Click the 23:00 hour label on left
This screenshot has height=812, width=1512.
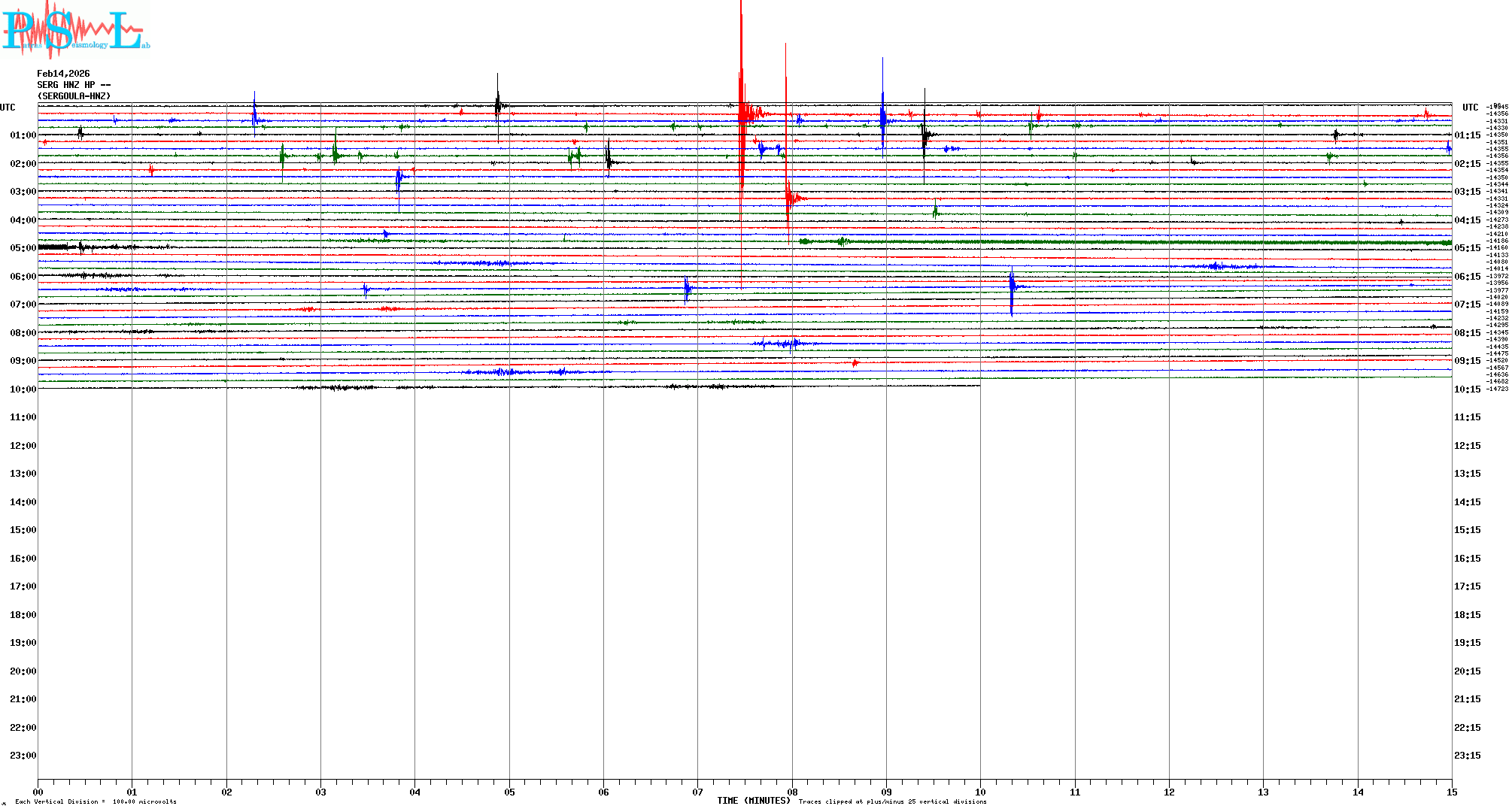[x=23, y=756]
